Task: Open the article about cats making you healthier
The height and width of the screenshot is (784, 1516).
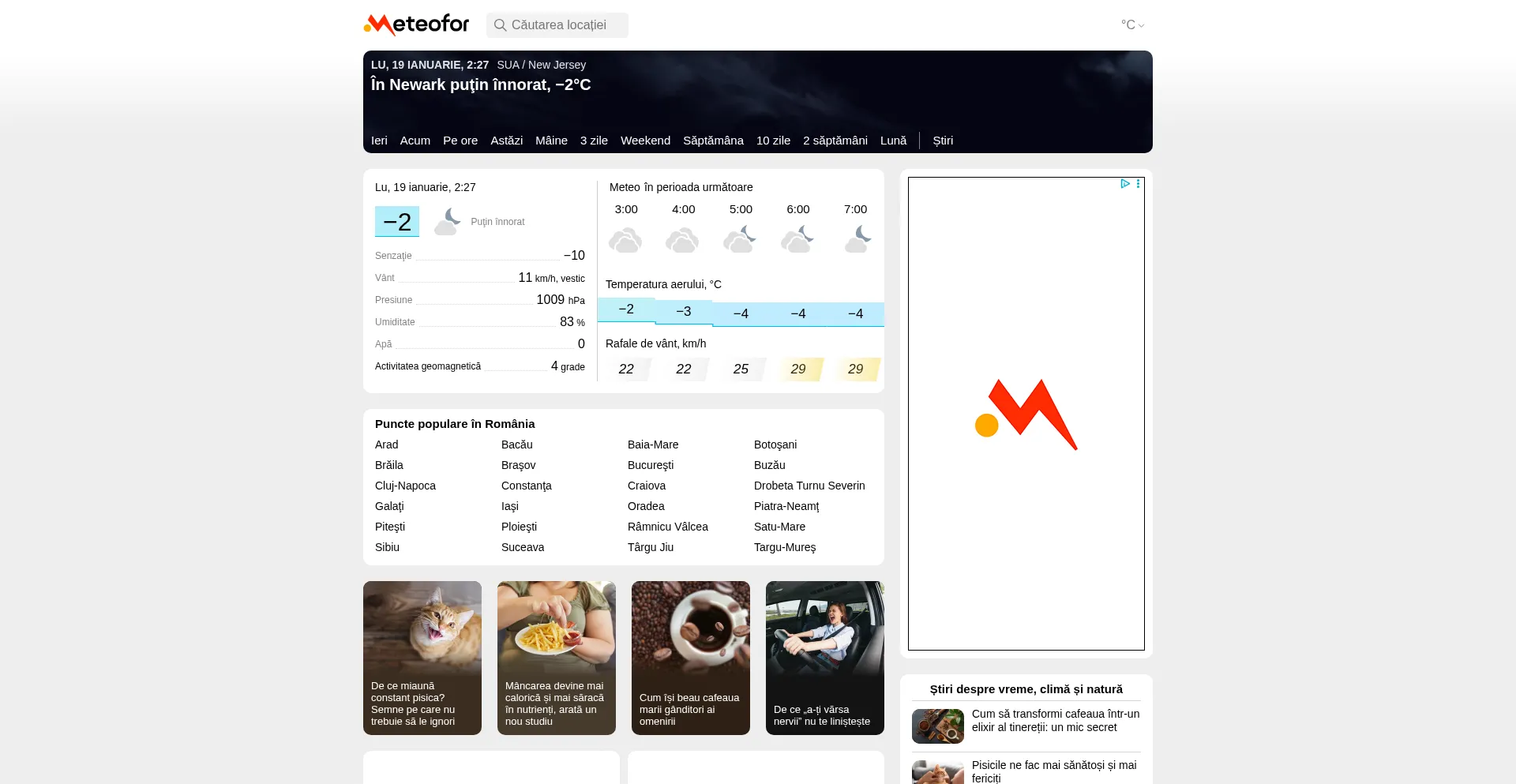Action: [x=1054, y=770]
